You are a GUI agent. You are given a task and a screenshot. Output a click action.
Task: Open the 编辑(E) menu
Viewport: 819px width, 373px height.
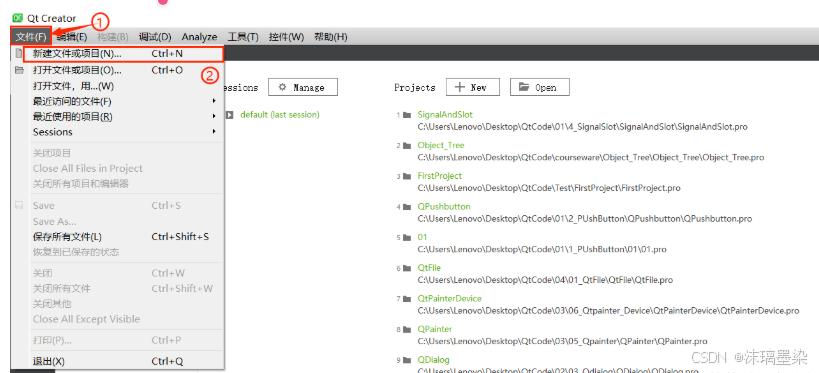[x=72, y=37]
